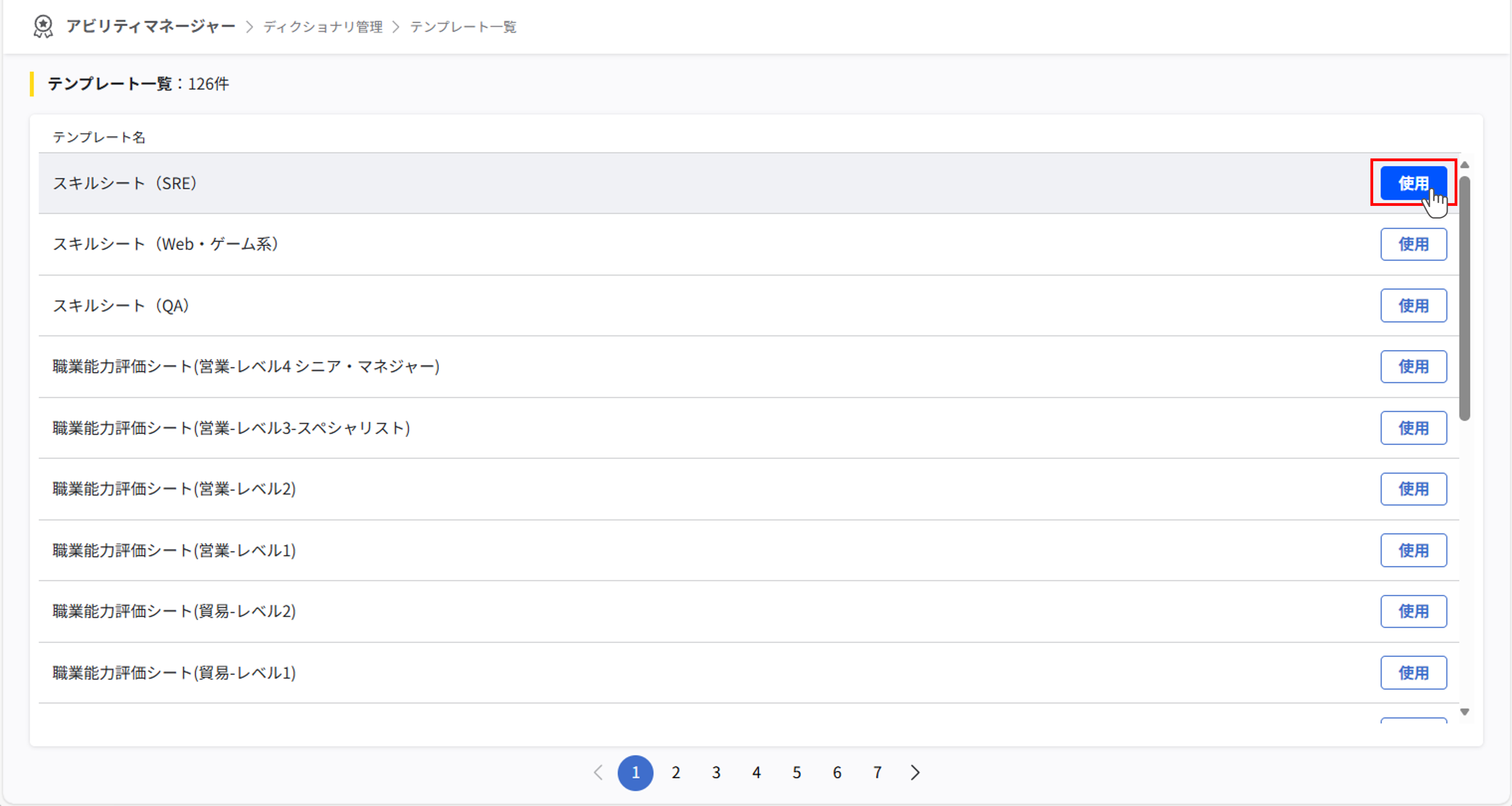The width and height of the screenshot is (1512, 806).
Task: Go to page 2
Action: coord(676,773)
